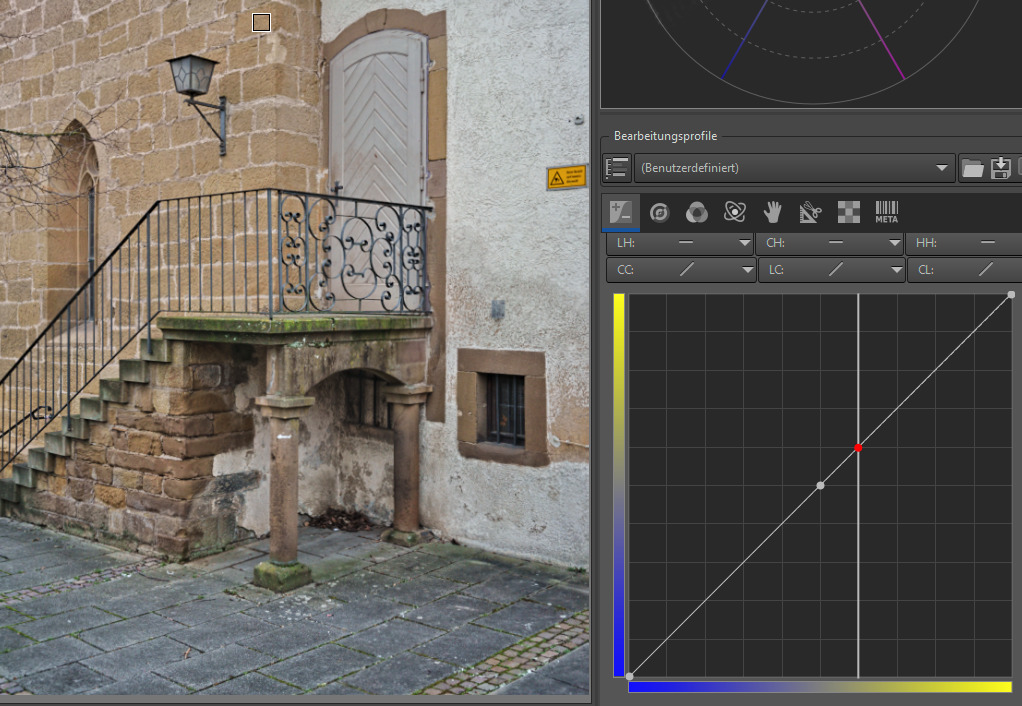Switch to the META tab
The width and height of the screenshot is (1022, 706).
click(886, 212)
